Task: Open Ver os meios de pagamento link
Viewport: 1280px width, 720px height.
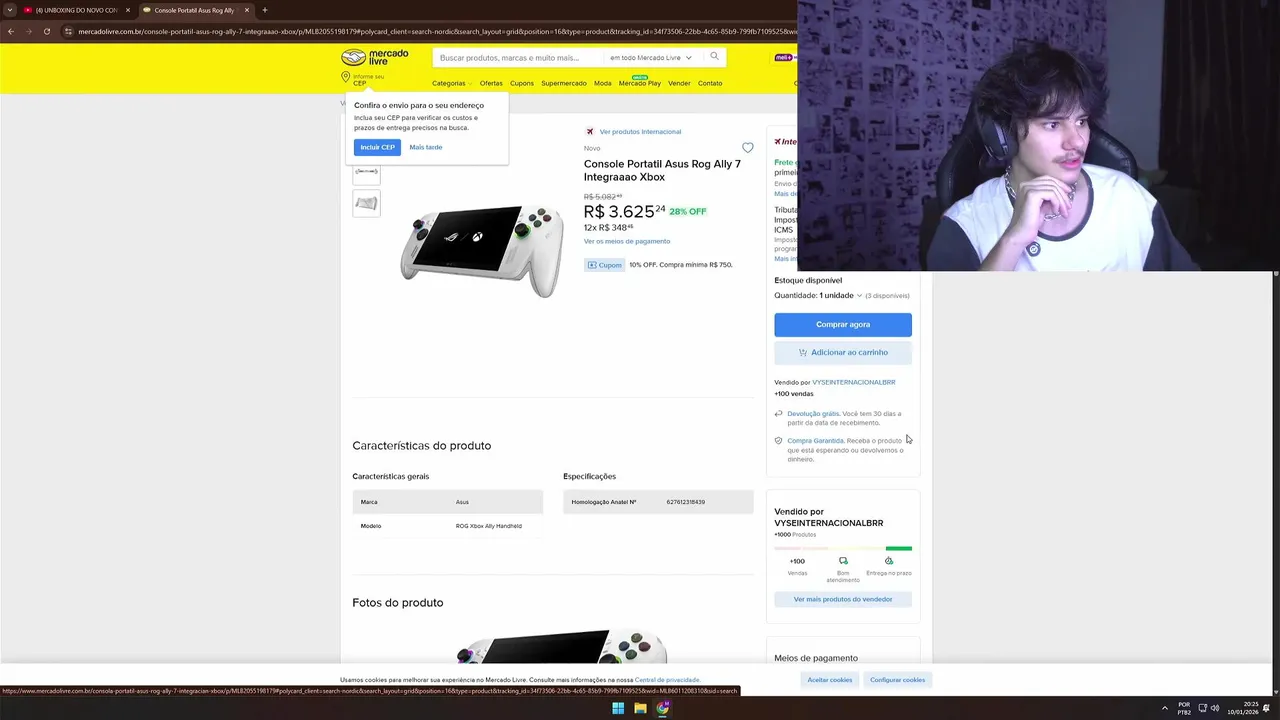Action: 627,241
